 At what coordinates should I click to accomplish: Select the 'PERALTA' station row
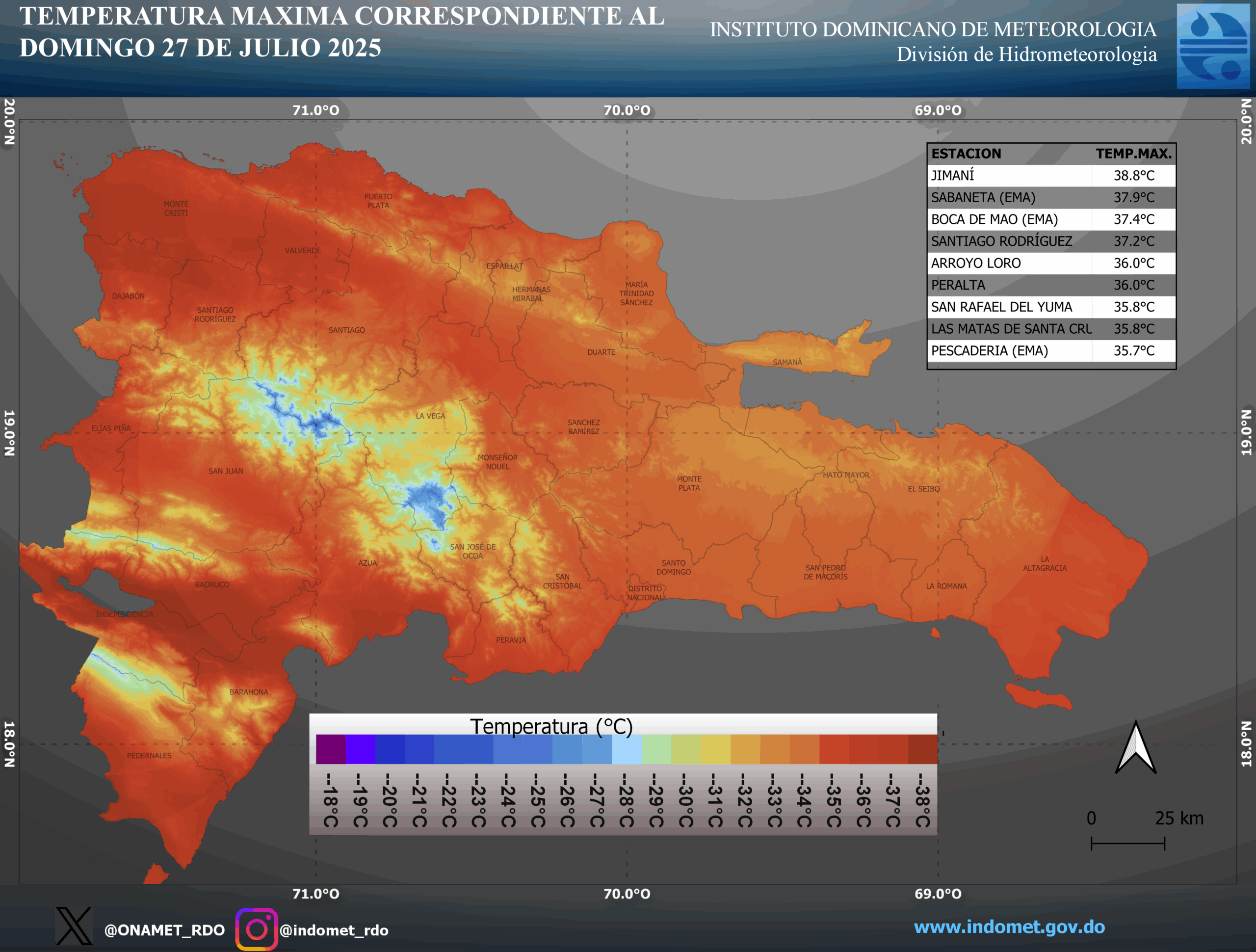coord(1051,285)
